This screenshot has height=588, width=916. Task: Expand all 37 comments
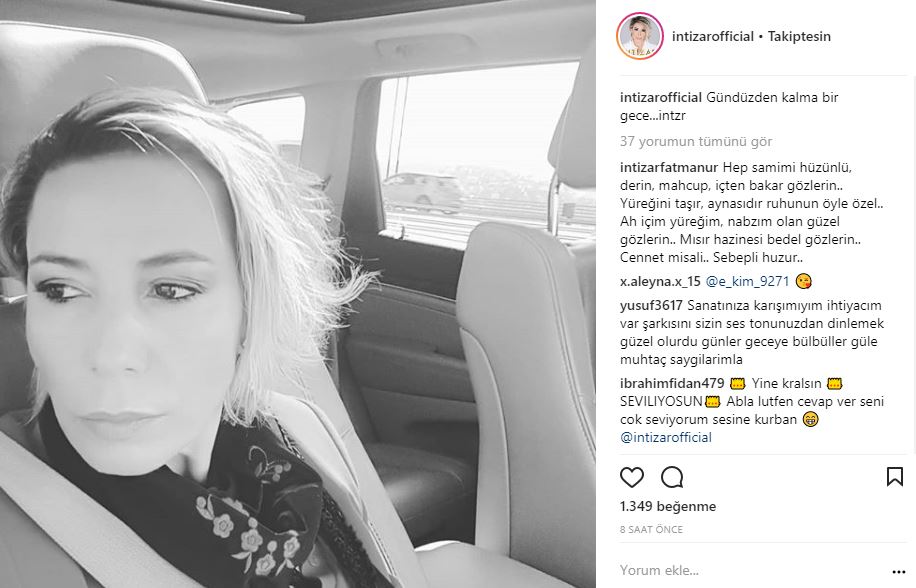(696, 141)
